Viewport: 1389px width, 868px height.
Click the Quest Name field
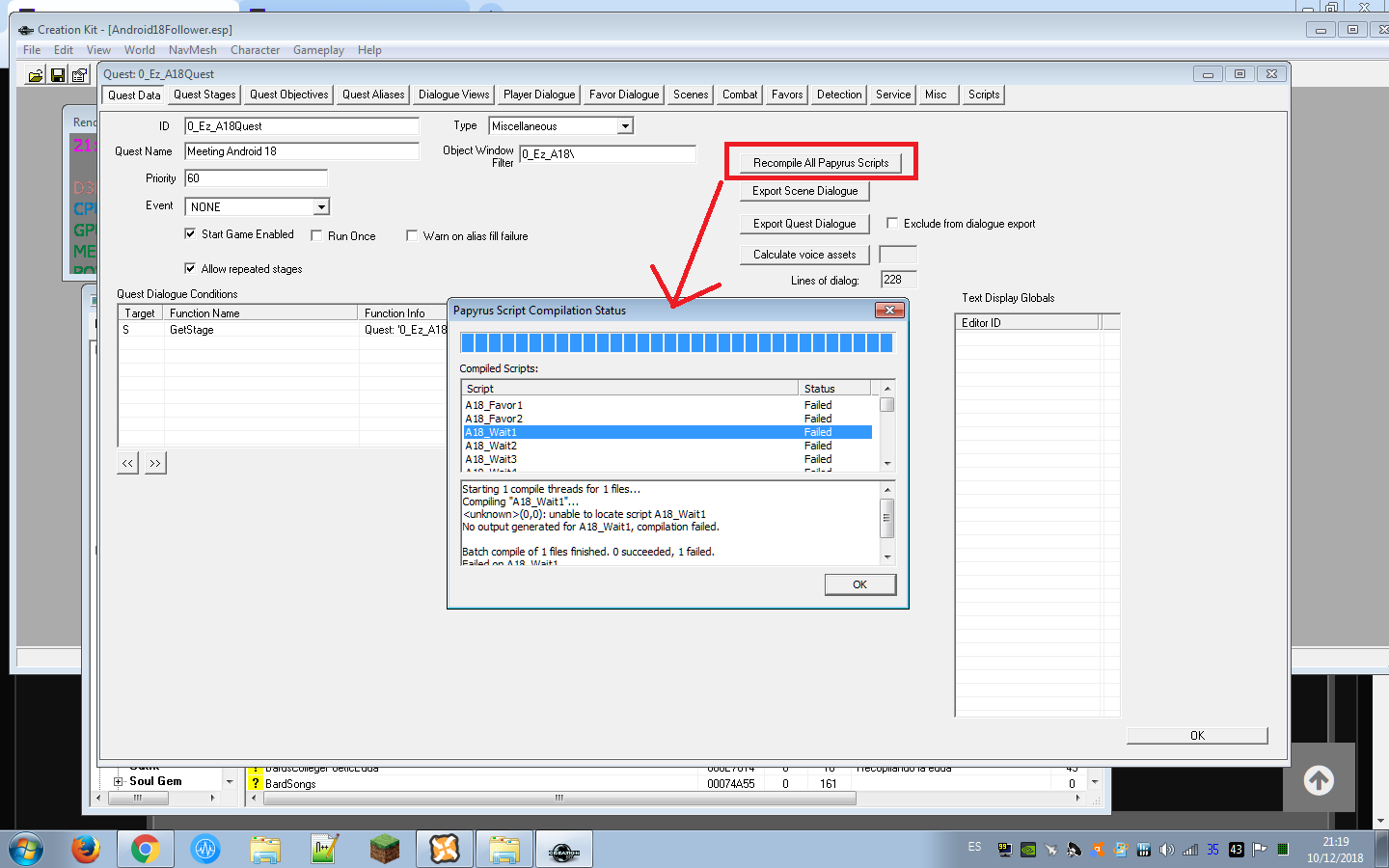pyautogui.click(x=302, y=151)
